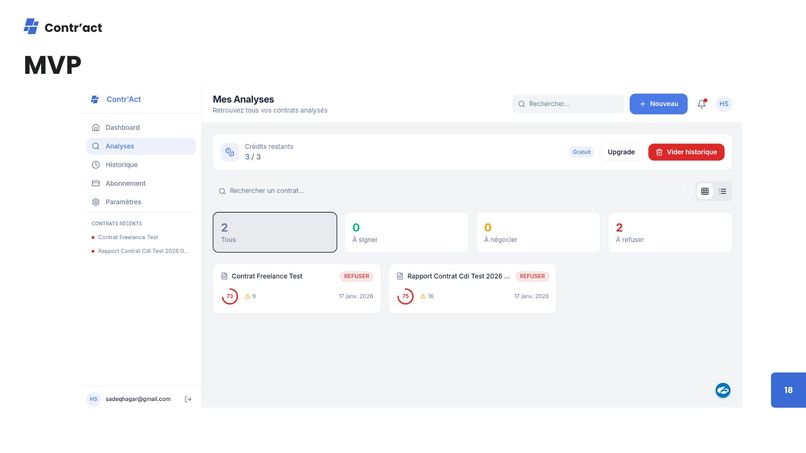Select the À refuser filter card
This screenshot has height=453, width=806.
point(670,232)
